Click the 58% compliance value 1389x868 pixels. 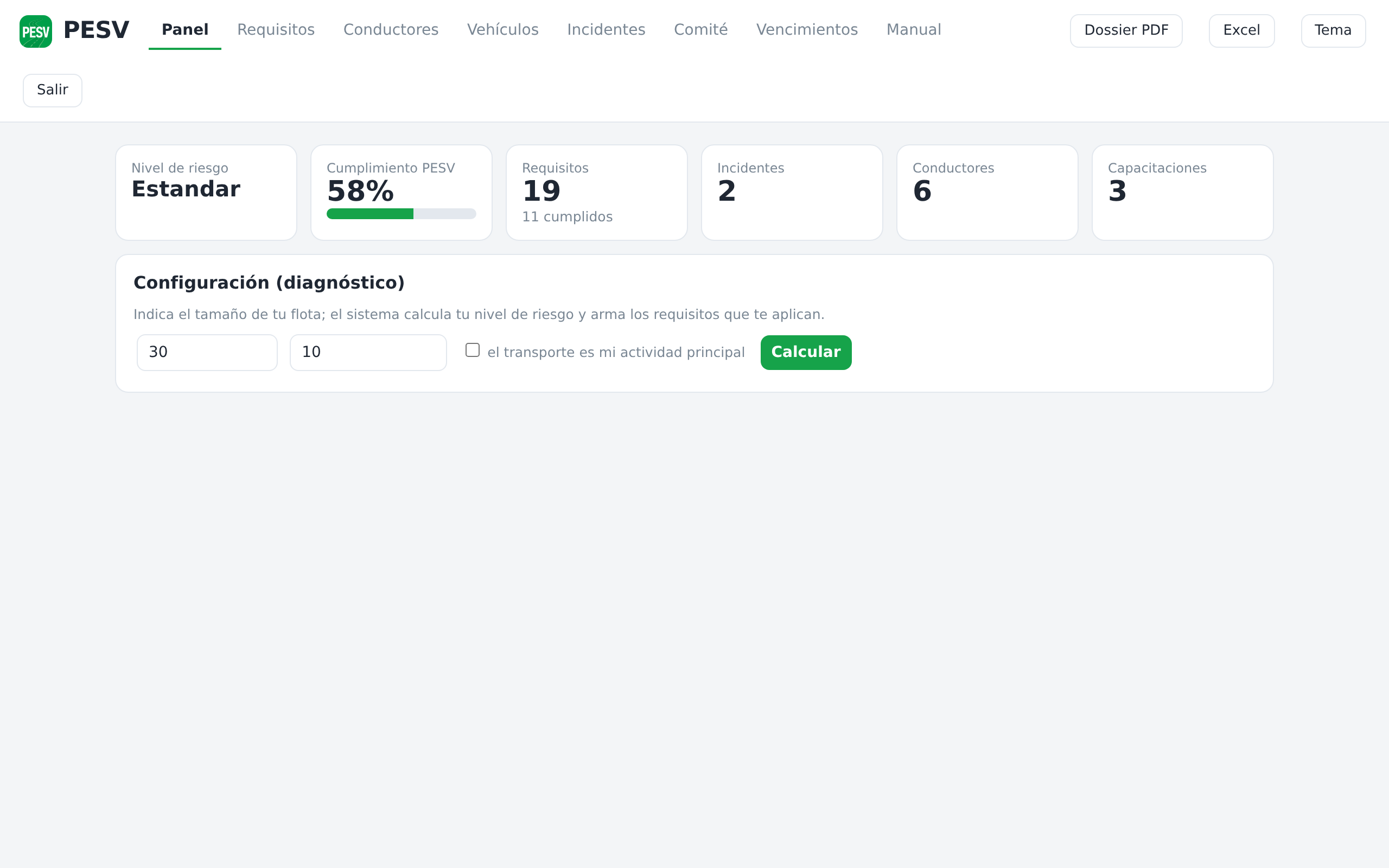360,191
